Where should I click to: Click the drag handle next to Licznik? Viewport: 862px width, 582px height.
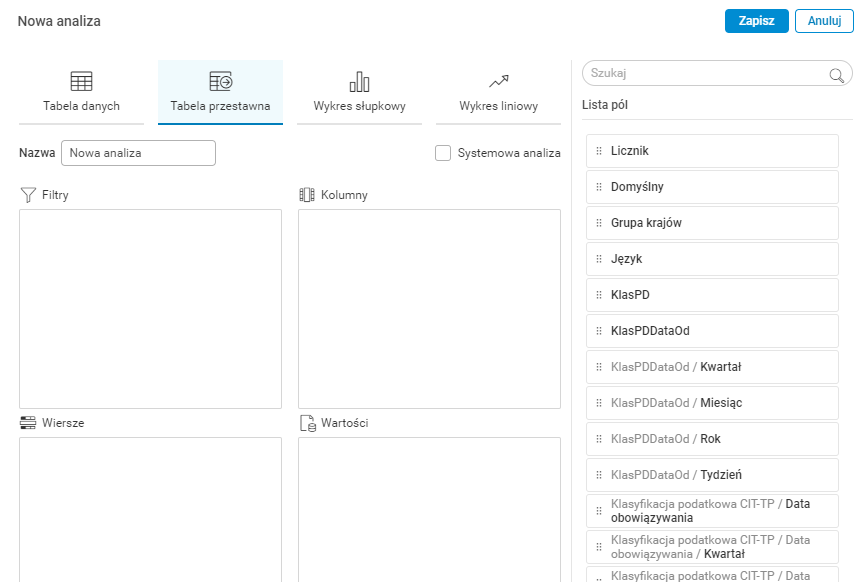click(x=599, y=151)
